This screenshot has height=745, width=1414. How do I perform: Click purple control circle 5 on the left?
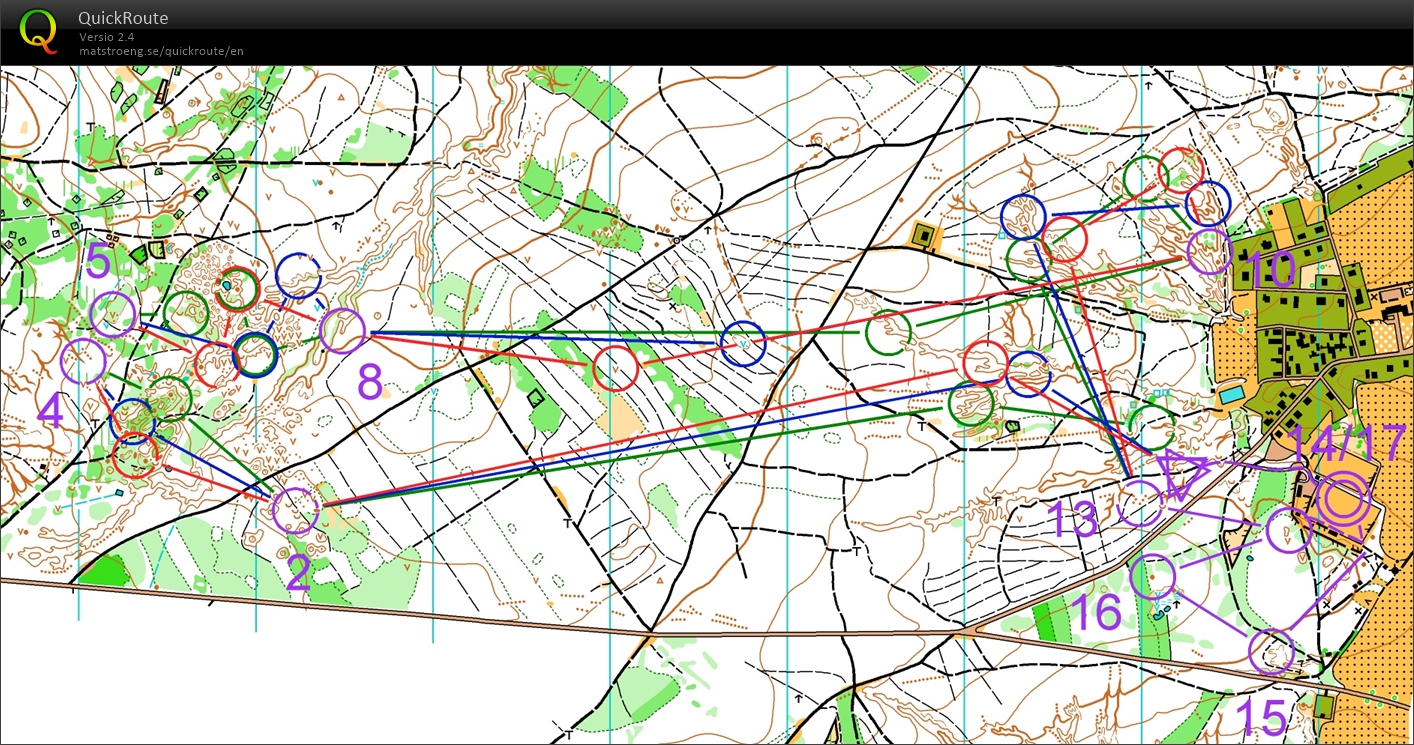(x=113, y=314)
